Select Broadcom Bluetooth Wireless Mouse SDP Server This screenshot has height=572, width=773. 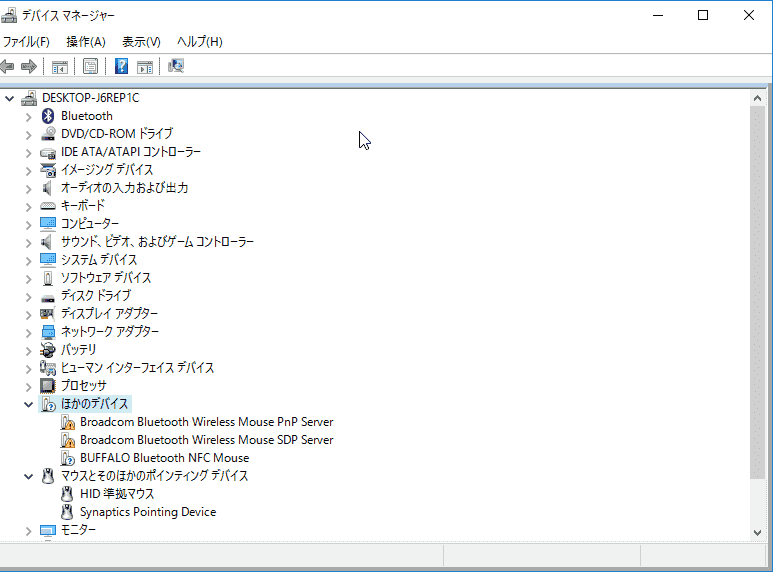(207, 440)
